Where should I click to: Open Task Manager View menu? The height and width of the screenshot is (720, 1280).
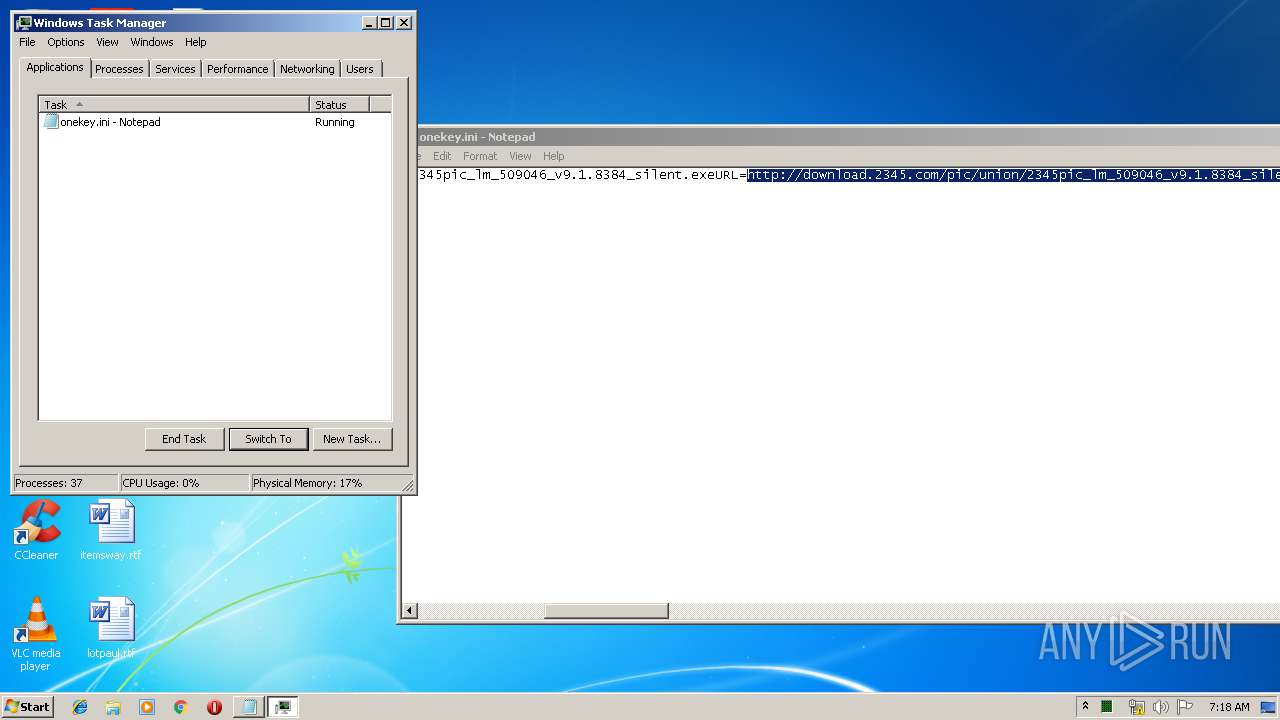[107, 42]
